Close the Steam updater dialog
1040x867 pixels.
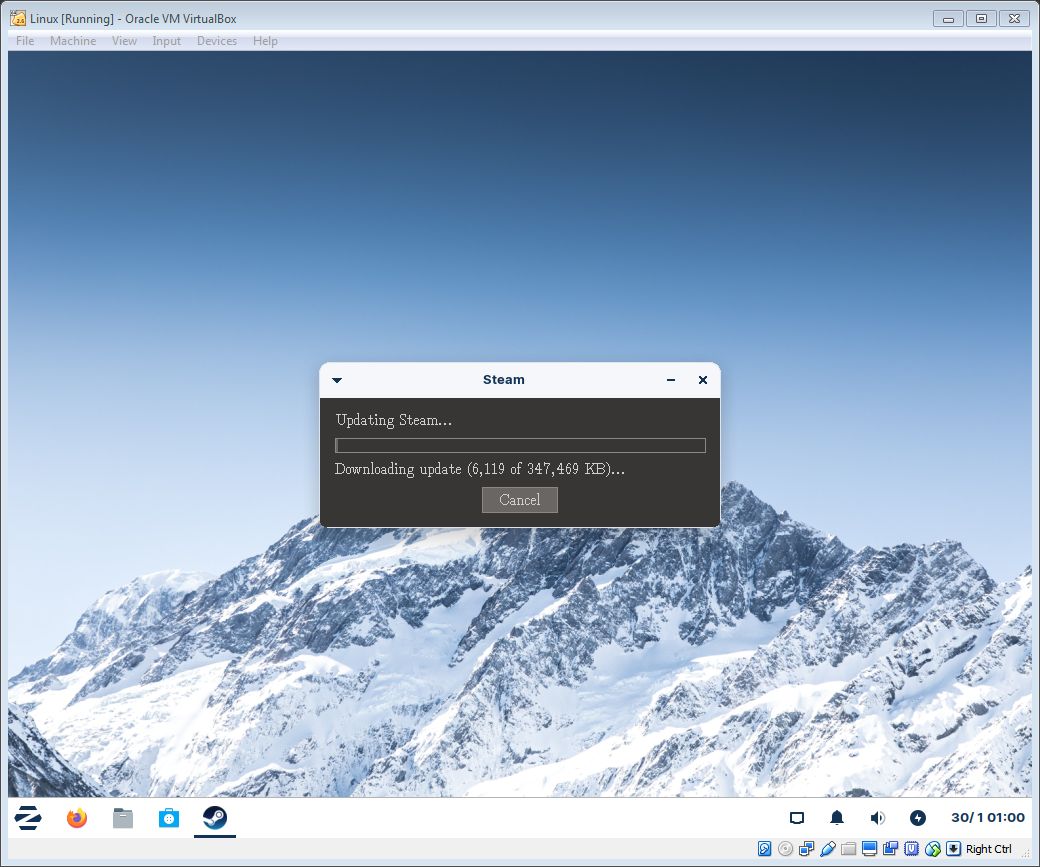coord(702,380)
